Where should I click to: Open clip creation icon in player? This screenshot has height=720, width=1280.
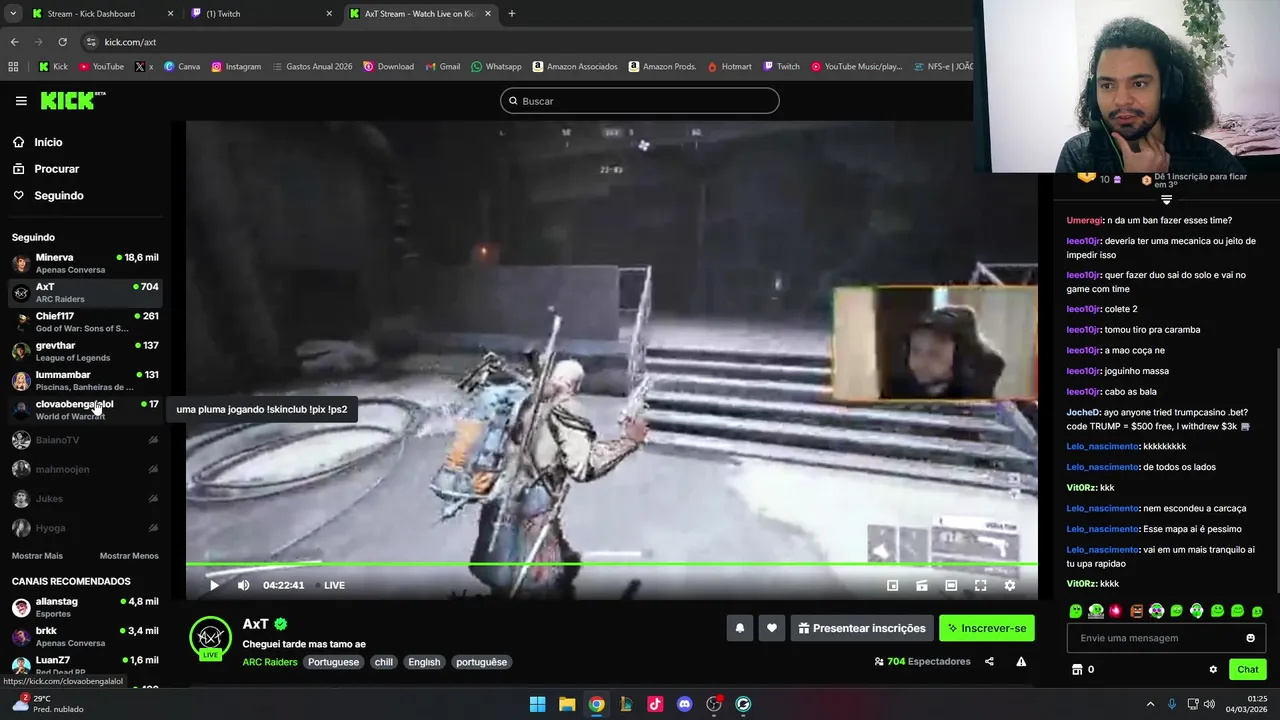tap(922, 585)
